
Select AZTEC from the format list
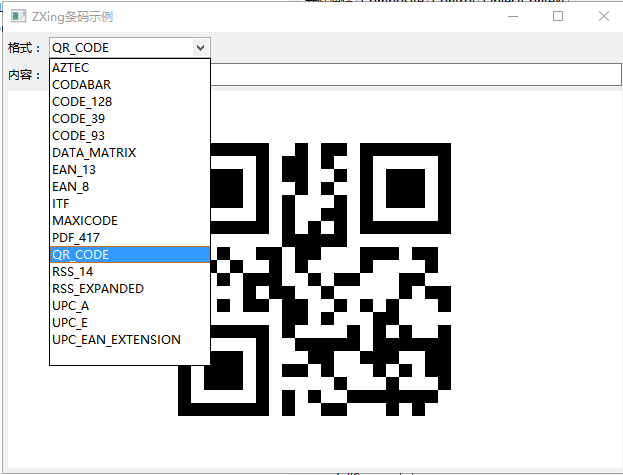click(130, 68)
